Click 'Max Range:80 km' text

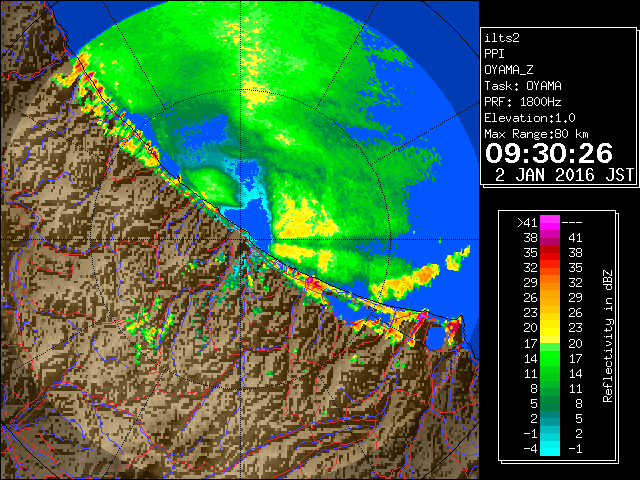(536, 134)
